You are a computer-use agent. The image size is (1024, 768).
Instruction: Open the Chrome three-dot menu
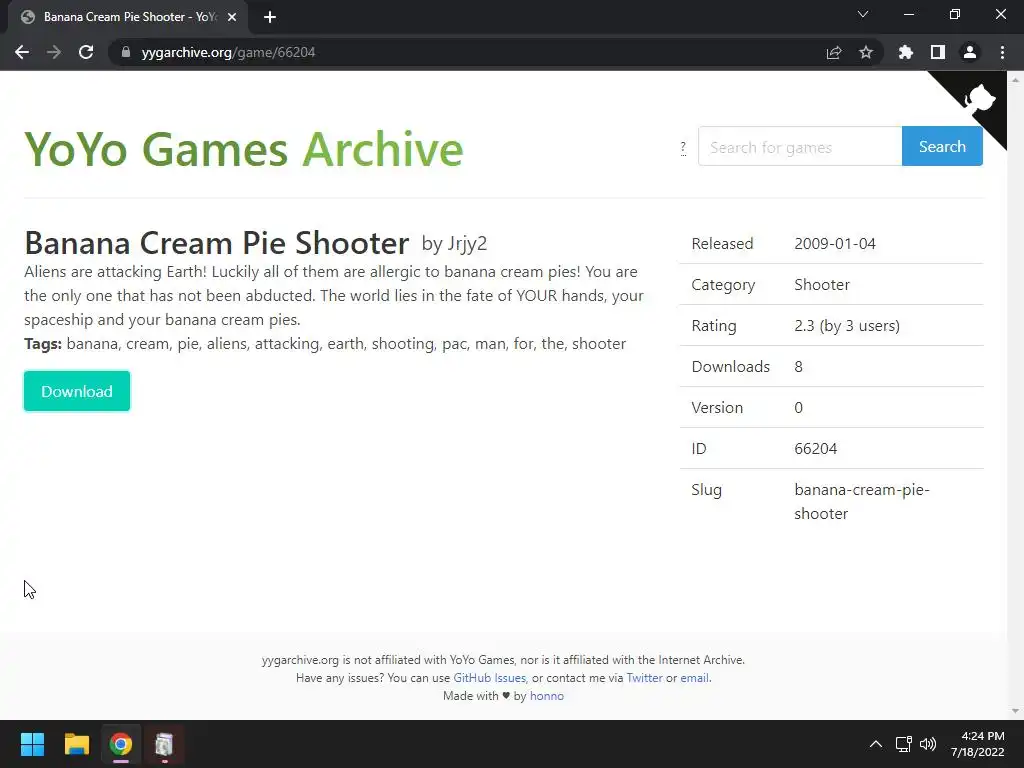pos(1002,52)
